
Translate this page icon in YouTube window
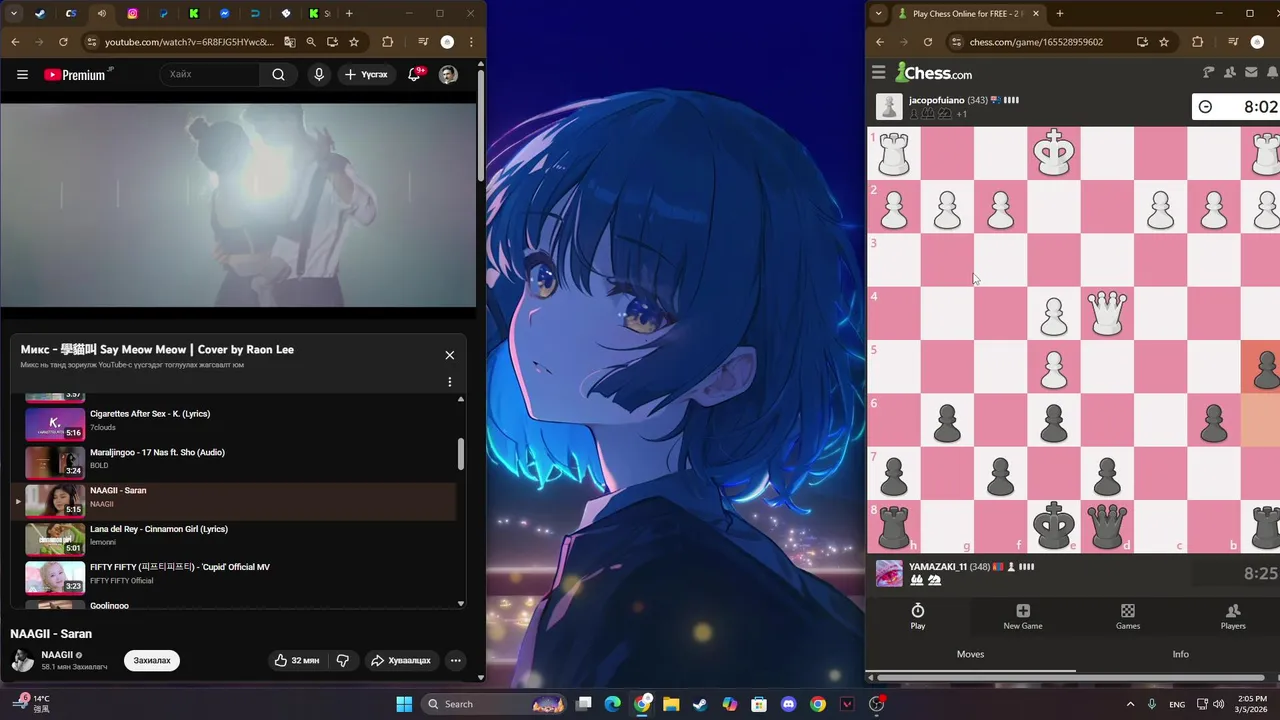pos(289,42)
